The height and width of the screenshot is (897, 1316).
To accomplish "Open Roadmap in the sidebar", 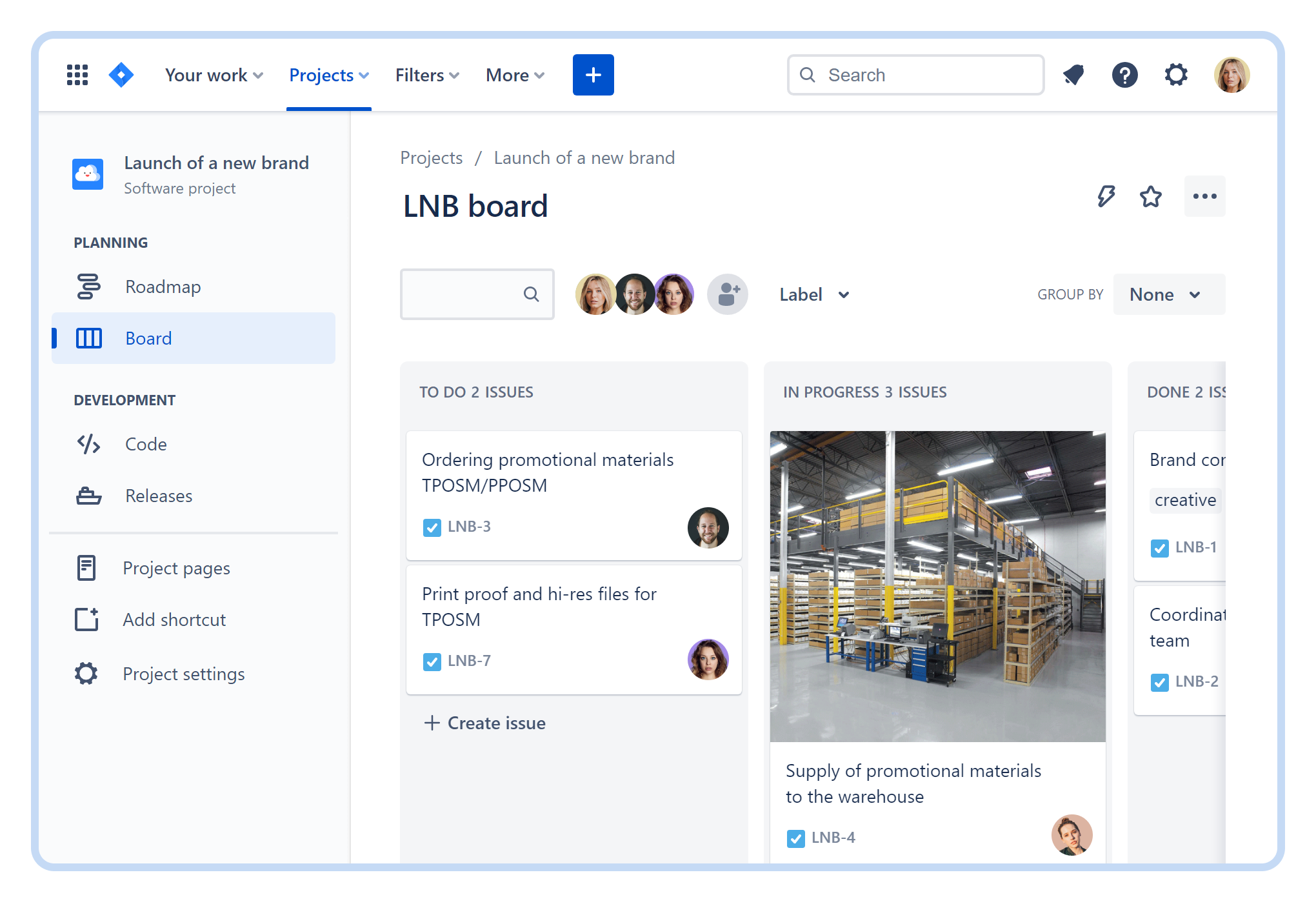I will (x=163, y=287).
